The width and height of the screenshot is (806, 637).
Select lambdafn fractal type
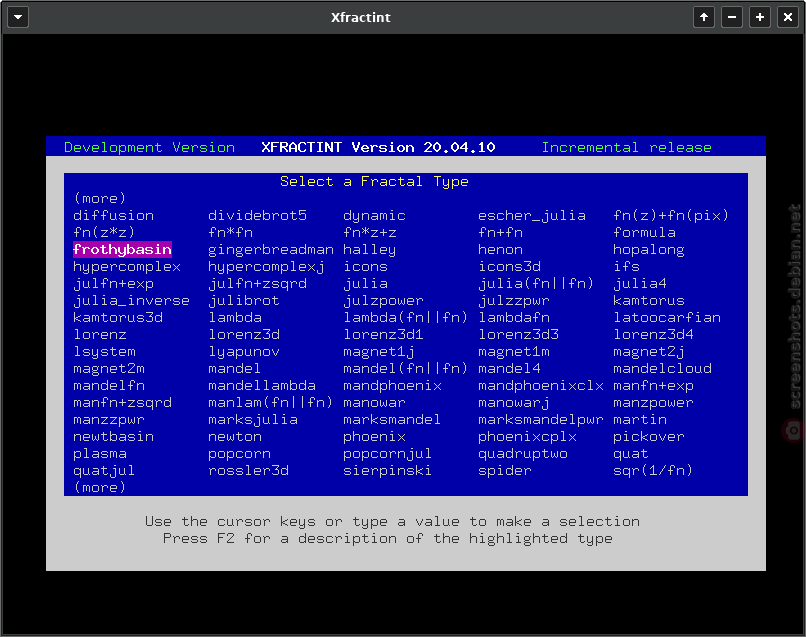point(514,317)
